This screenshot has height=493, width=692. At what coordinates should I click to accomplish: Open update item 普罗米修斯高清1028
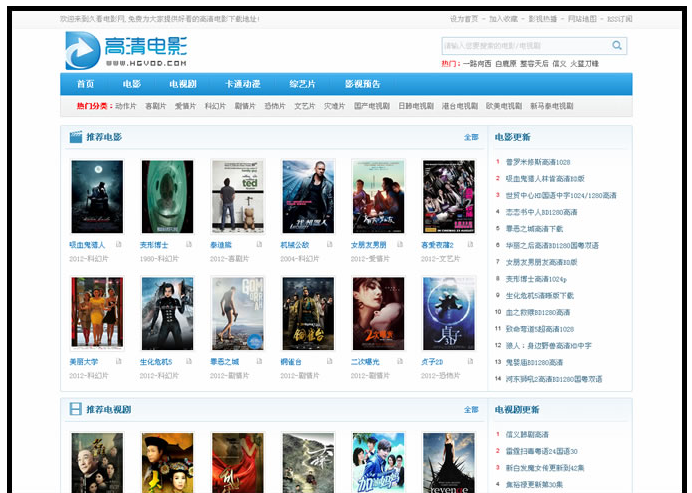(538, 162)
